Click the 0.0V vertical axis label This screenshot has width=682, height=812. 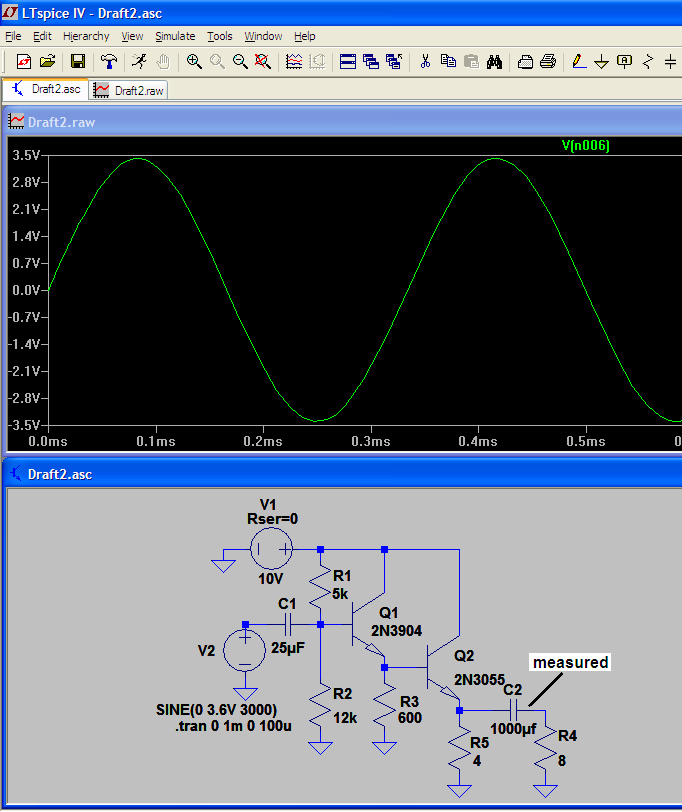(x=26, y=290)
